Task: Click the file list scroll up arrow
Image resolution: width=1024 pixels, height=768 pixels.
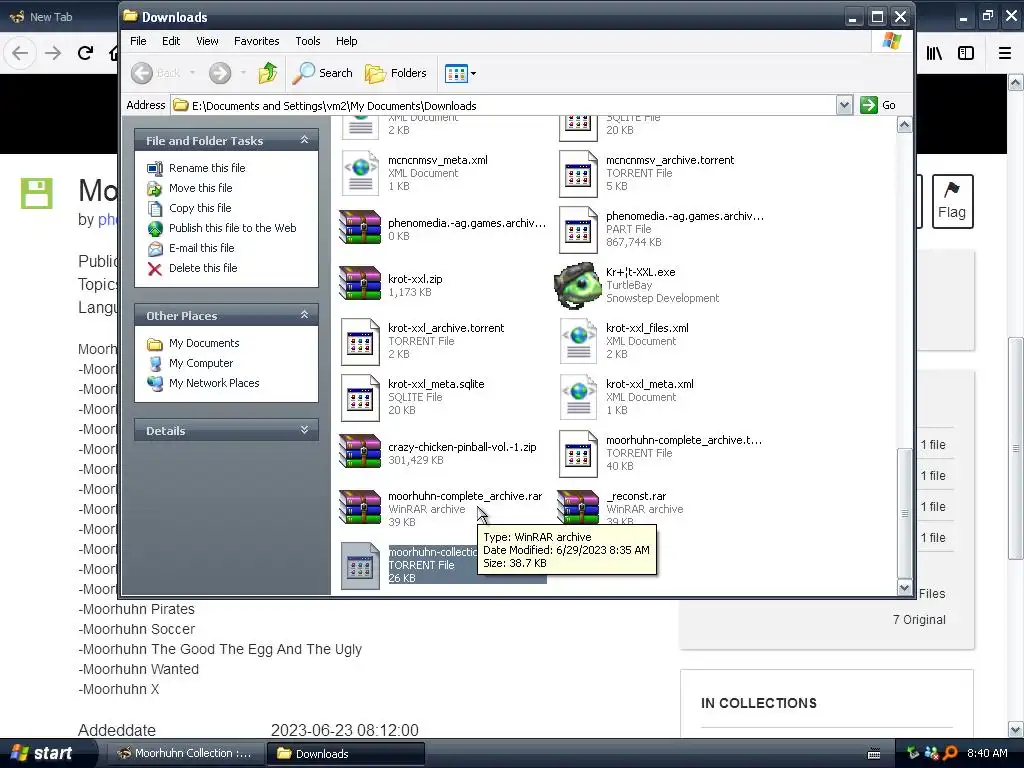Action: tap(904, 125)
